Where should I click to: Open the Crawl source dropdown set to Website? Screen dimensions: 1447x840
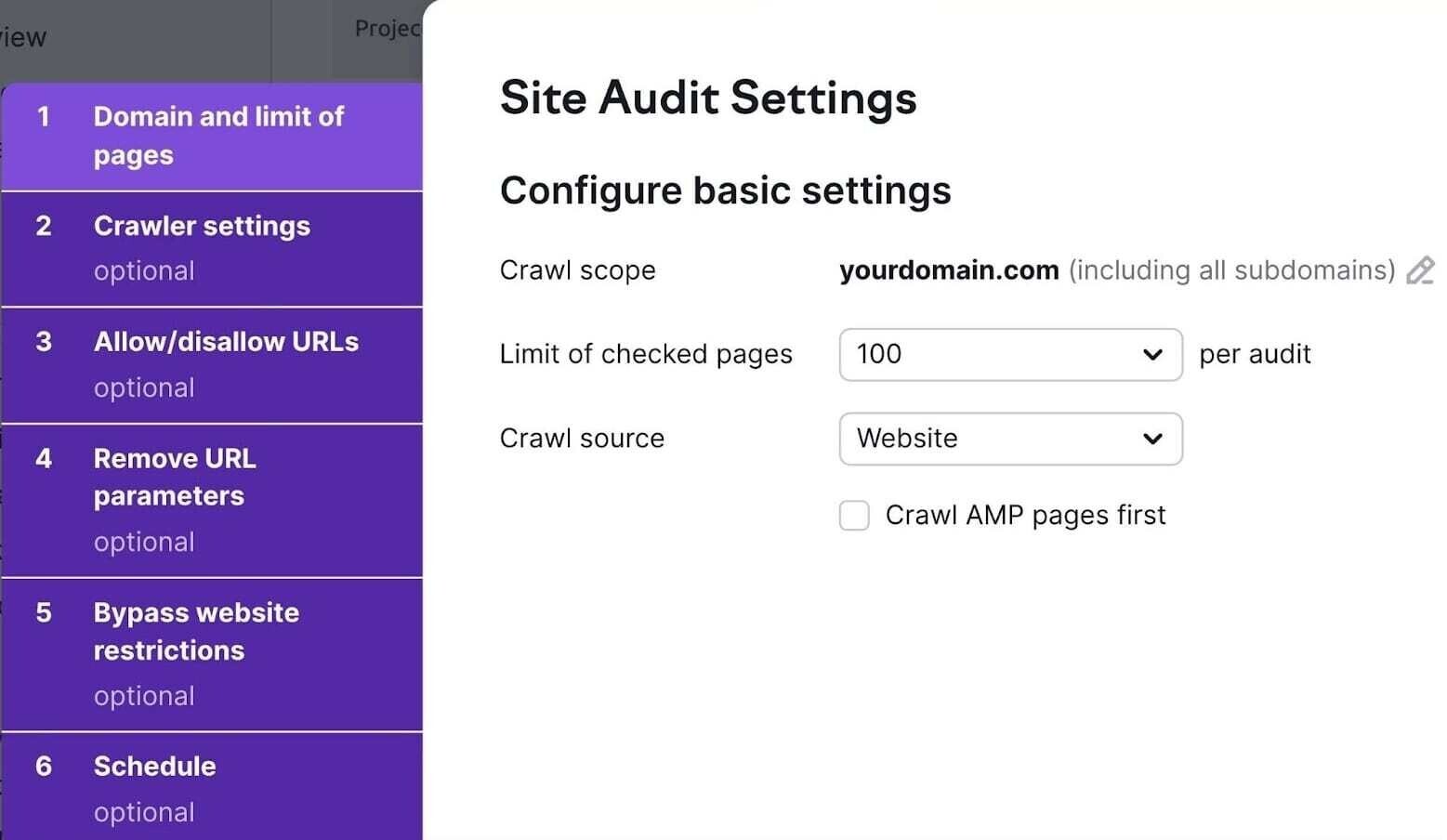pos(1009,439)
